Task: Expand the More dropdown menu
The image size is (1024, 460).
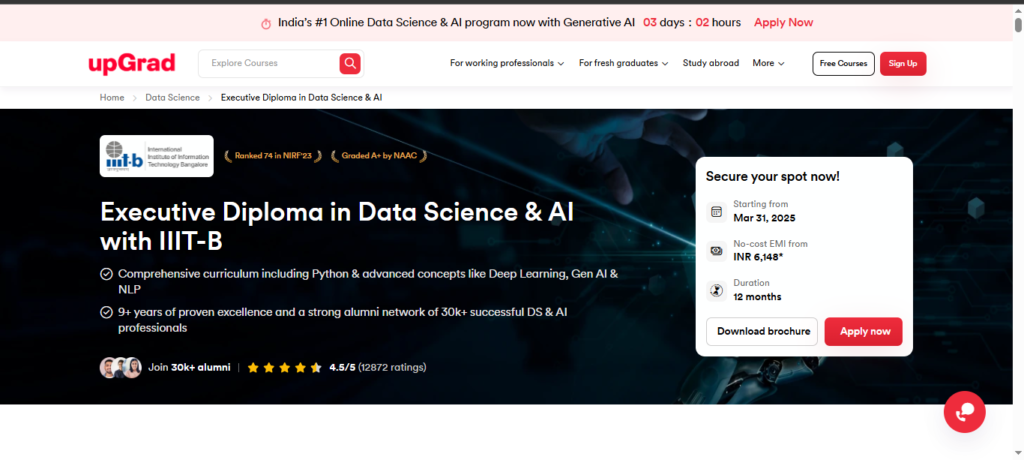Action: [768, 63]
